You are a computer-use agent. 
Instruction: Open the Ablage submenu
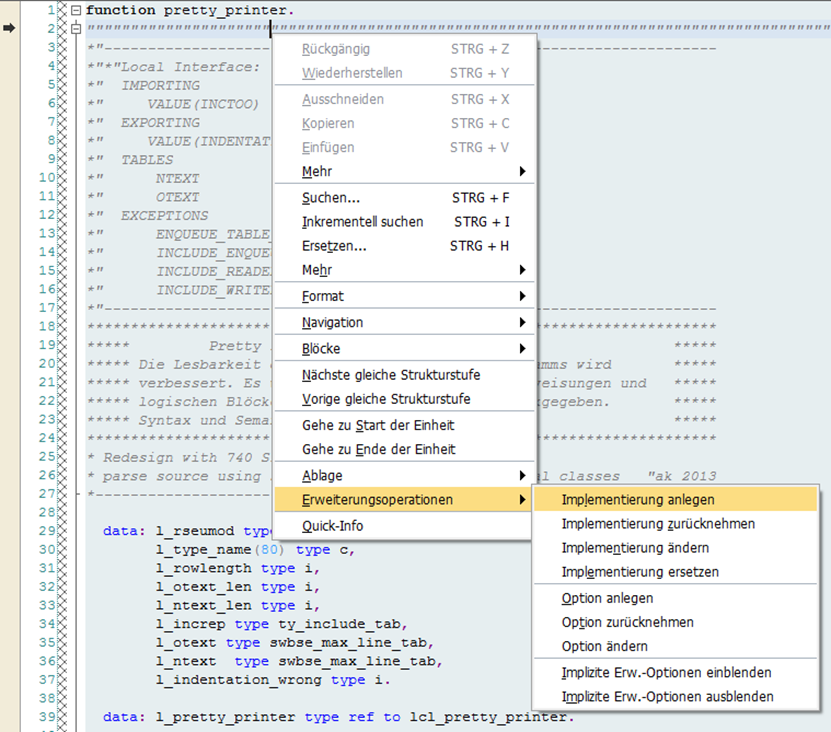pos(405,475)
